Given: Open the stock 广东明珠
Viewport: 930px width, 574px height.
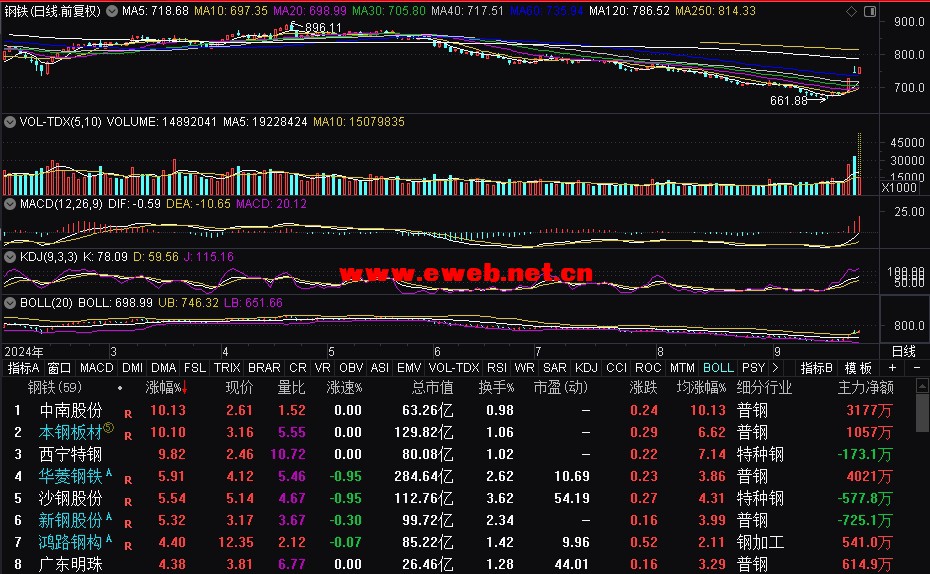Looking at the screenshot, I should [71, 564].
